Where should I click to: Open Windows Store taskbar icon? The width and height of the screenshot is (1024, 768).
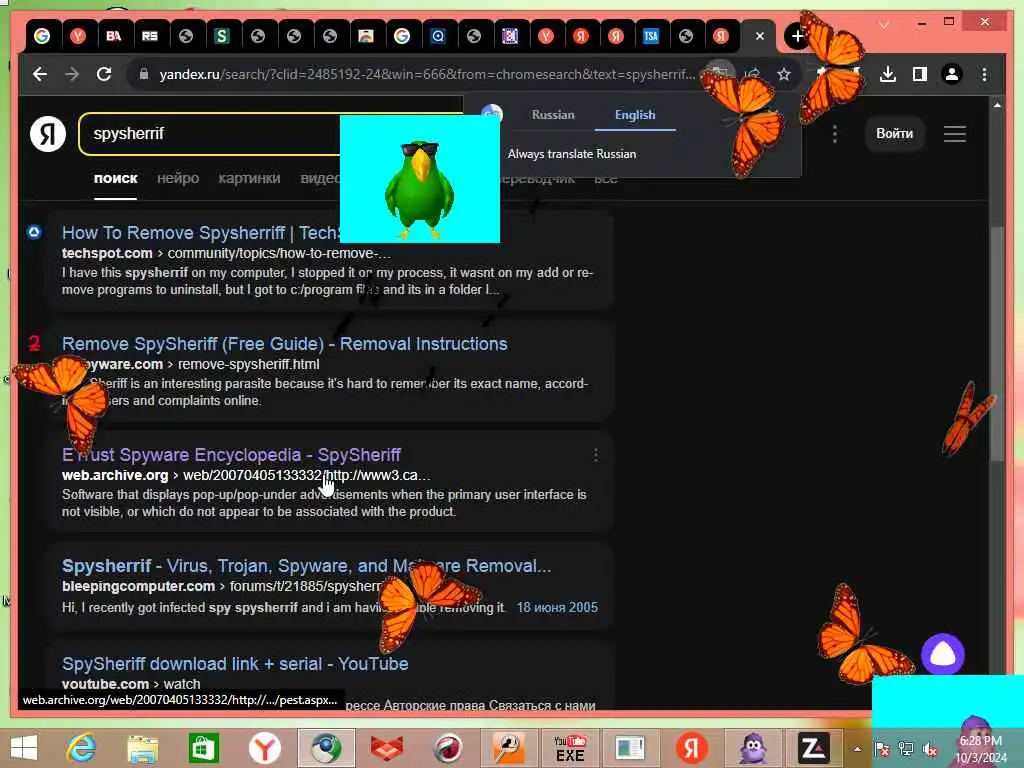point(203,748)
